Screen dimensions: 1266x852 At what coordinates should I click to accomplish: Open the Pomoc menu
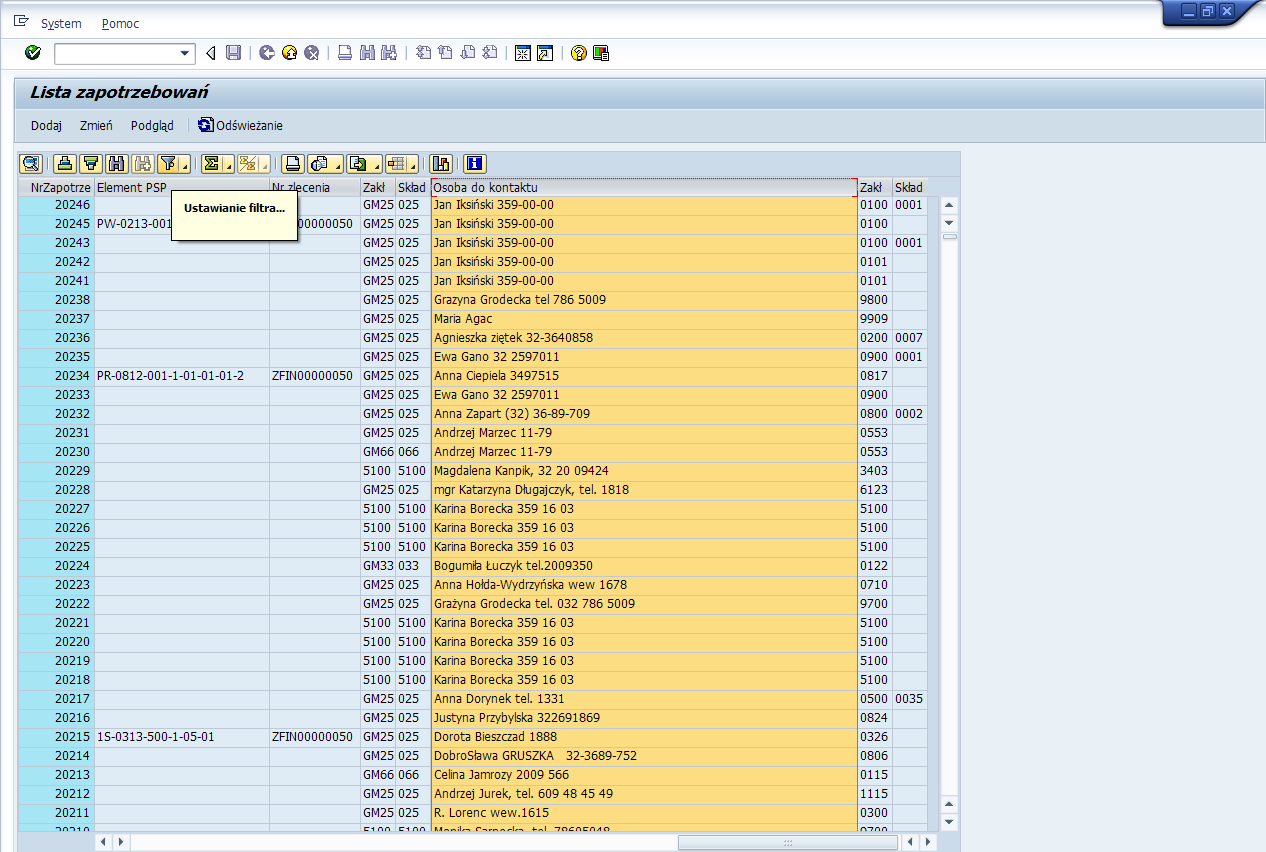(x=121, y=23)
